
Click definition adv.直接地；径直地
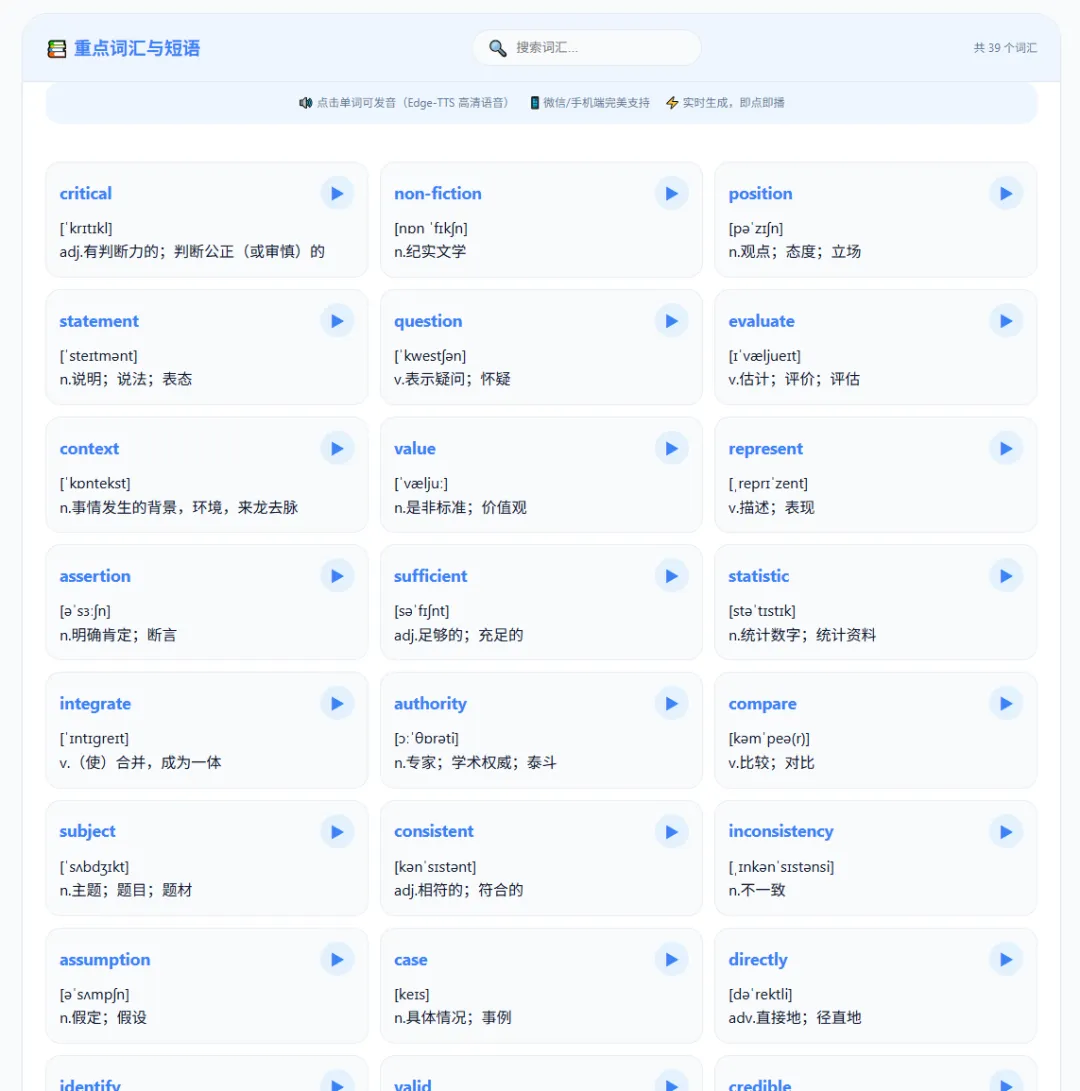[x=795, y=1017]
